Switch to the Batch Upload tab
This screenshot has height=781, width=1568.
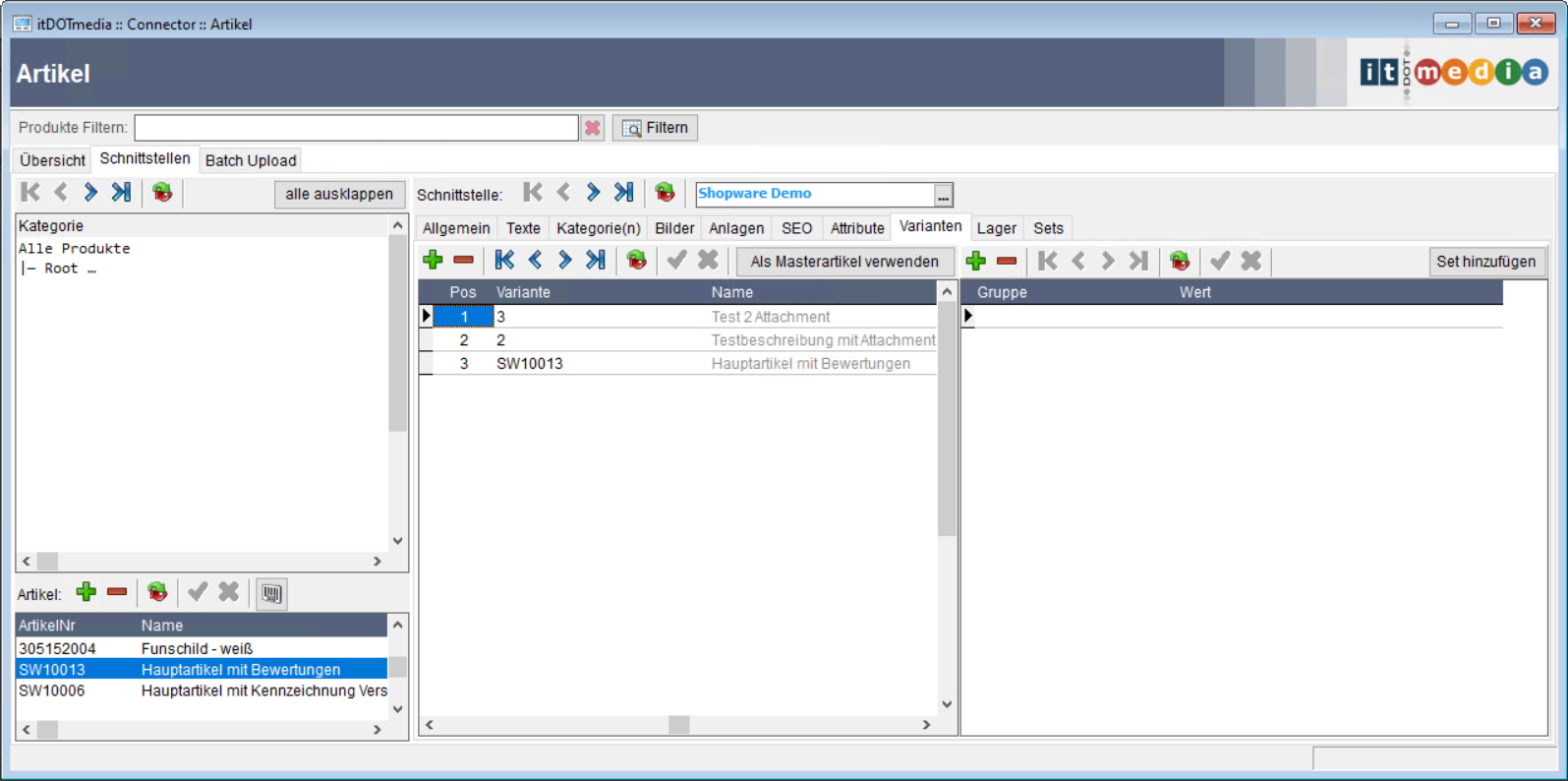(250, 160)
